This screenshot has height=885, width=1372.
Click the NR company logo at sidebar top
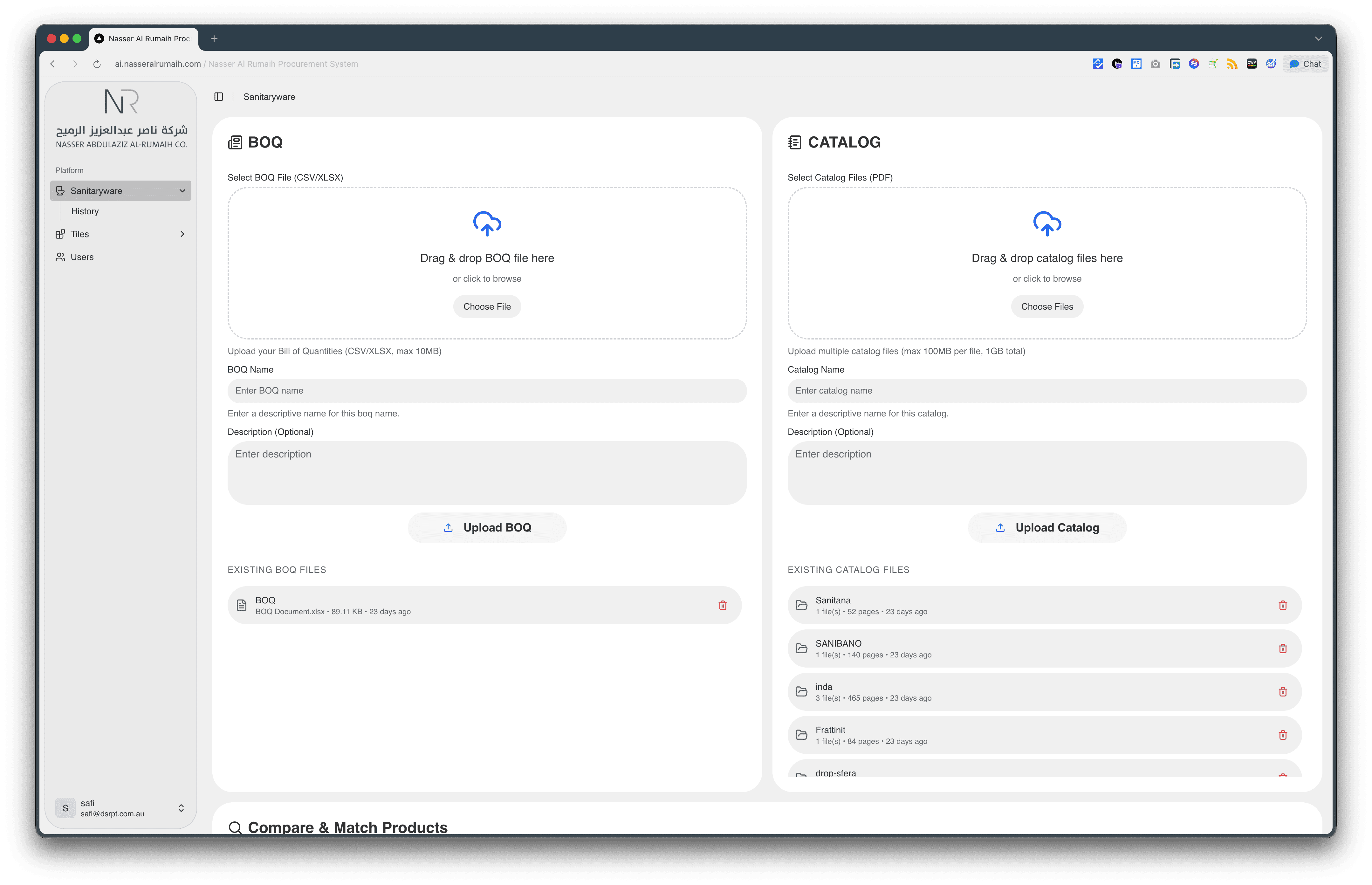[x=121, y=100]
